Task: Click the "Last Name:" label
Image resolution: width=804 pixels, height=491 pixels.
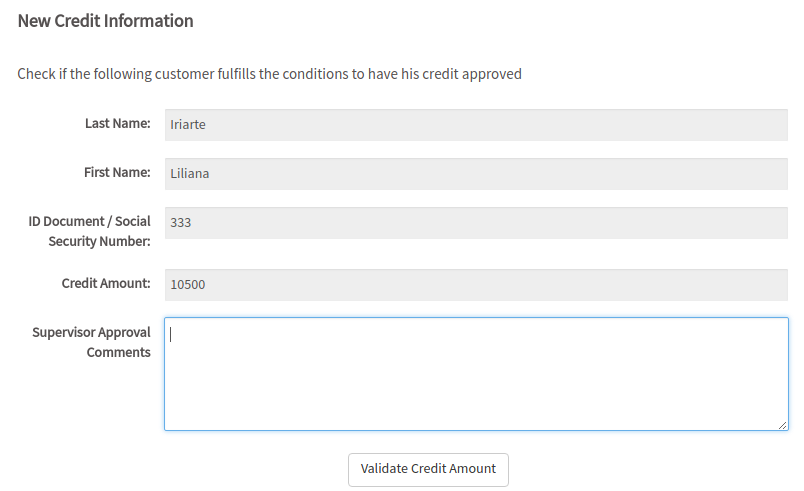Action: 118,123
